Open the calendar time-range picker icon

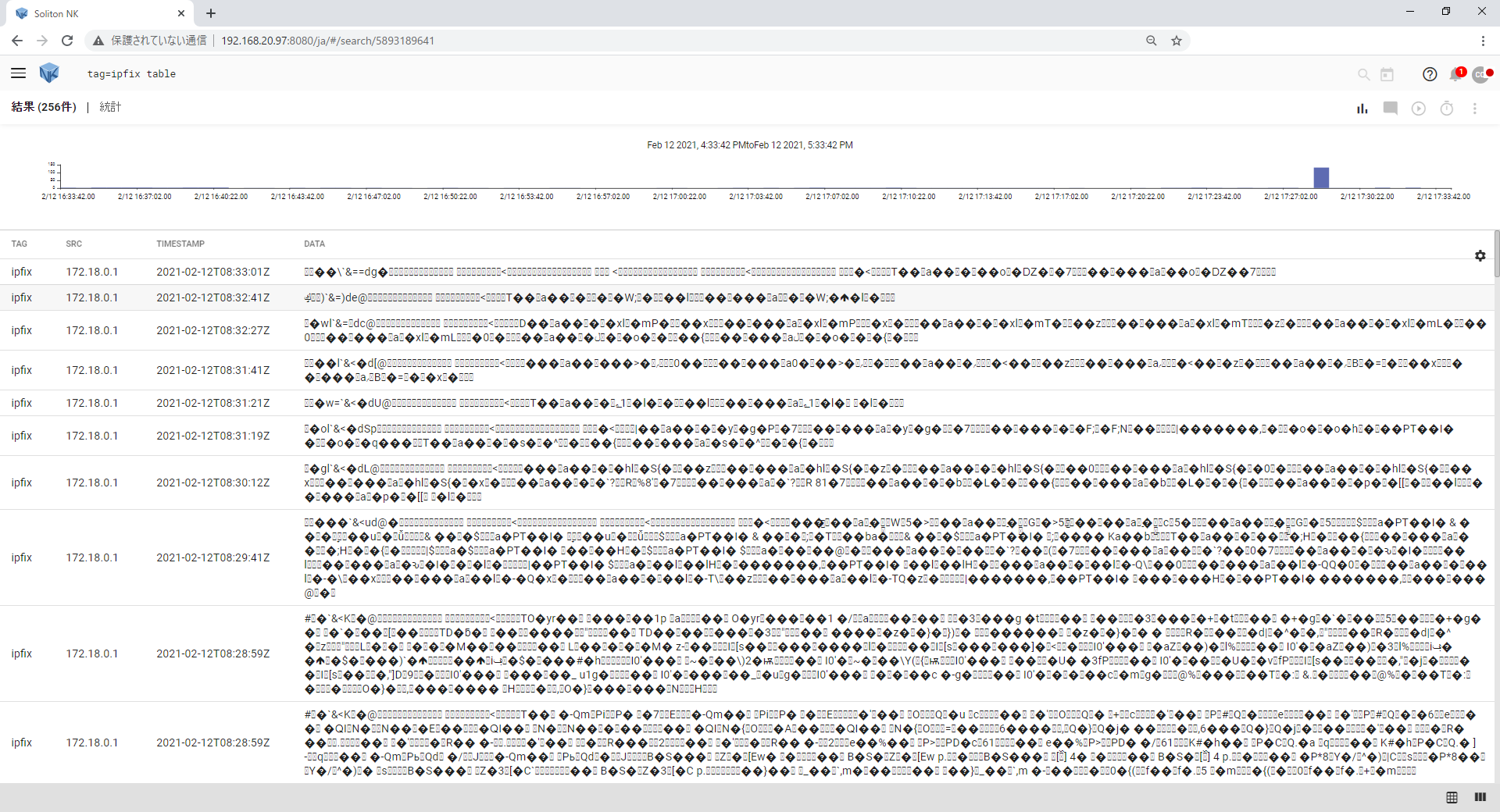pos(1387,74)
